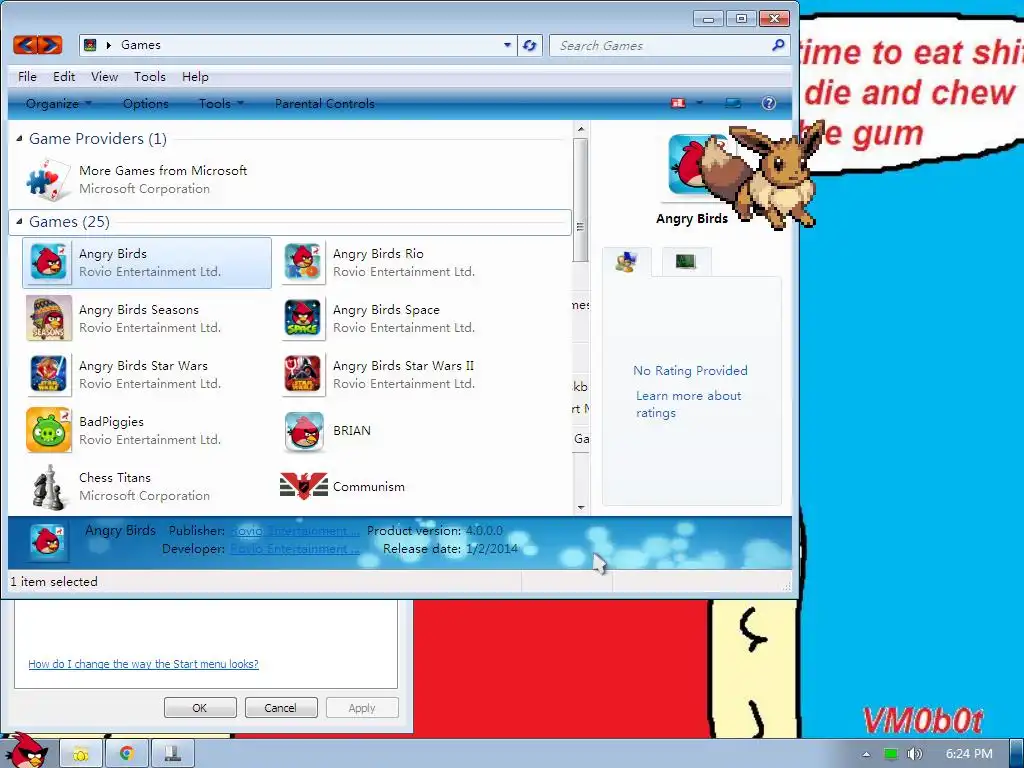The height and width of the screenshot is (768, 1024).
Task: Click 'No Rating Provided' text
Action: tap(690, 370)
